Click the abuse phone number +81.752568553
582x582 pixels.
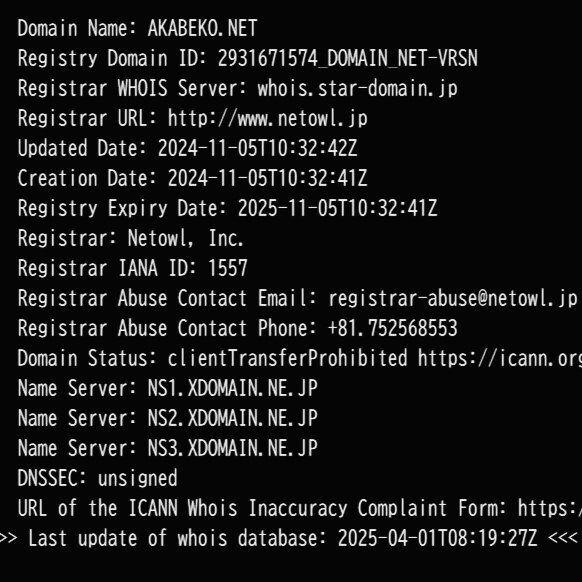[x=393, y=328]
